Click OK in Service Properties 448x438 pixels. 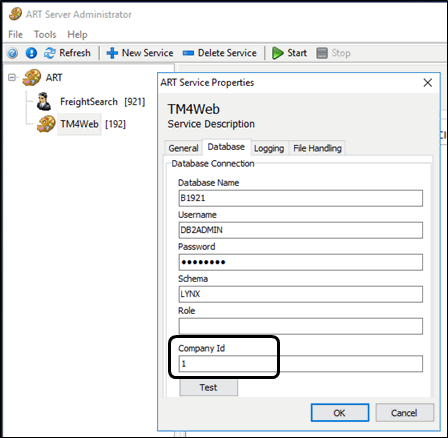(340, 413)
